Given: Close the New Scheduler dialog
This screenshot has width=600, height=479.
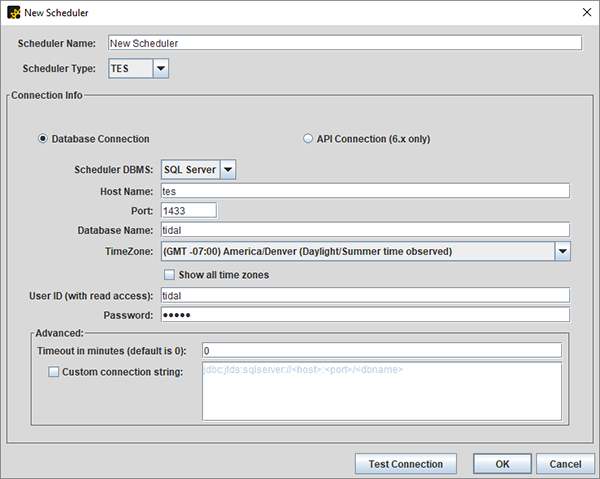Looking at the screenshot, I should pos(584,11).
